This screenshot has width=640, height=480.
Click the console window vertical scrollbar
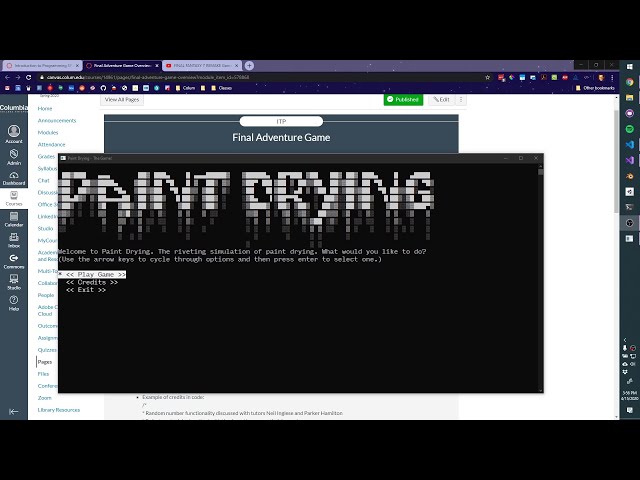pyautogui.click(x=540, y=278)
